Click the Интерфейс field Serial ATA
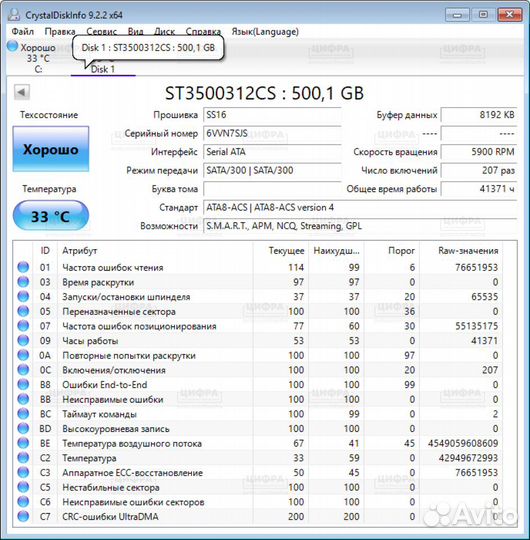530x540 pixels. pyautogui.click(x=272, y=152)
